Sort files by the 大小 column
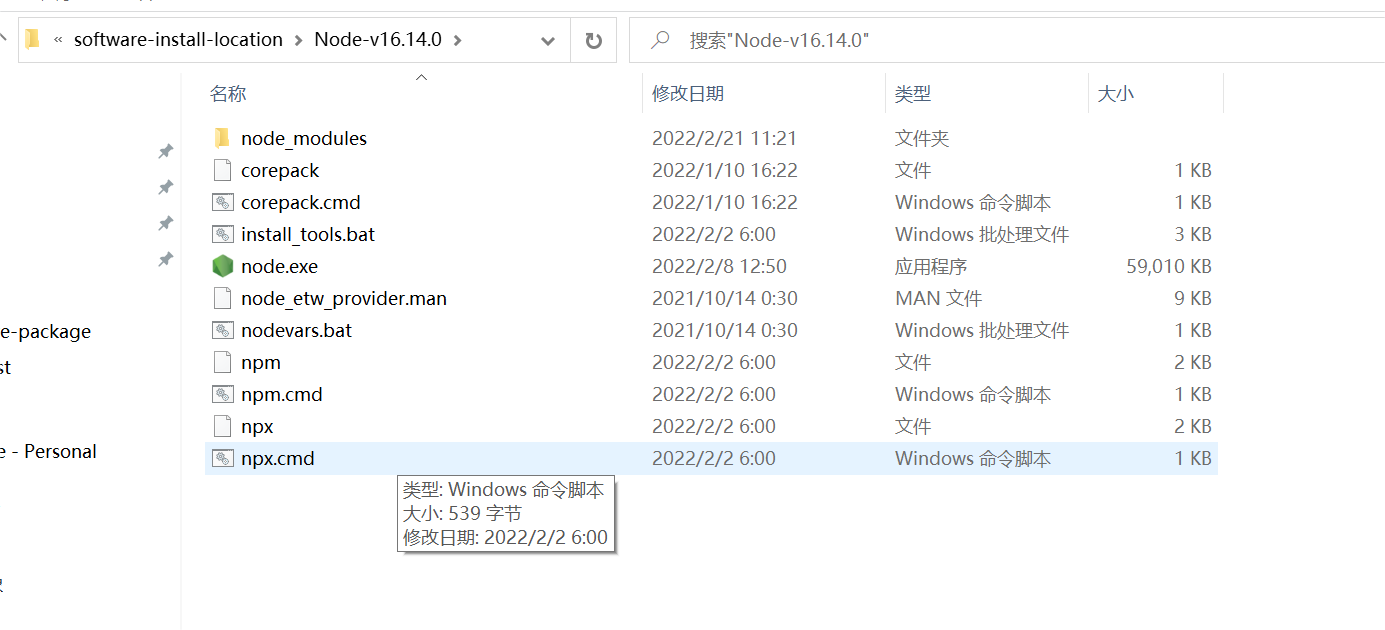The image size is (1385, 630). click(1115, 93)
